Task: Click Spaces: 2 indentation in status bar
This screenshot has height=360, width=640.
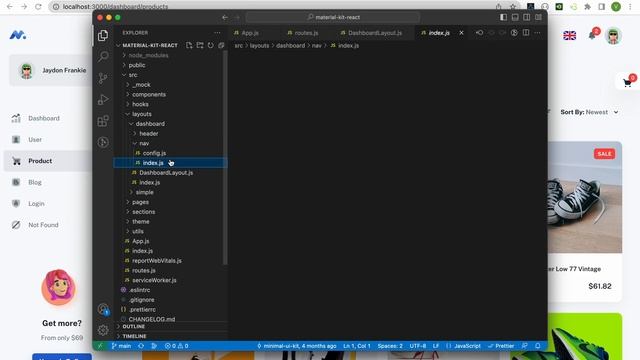Action: (x=390, y=346)
